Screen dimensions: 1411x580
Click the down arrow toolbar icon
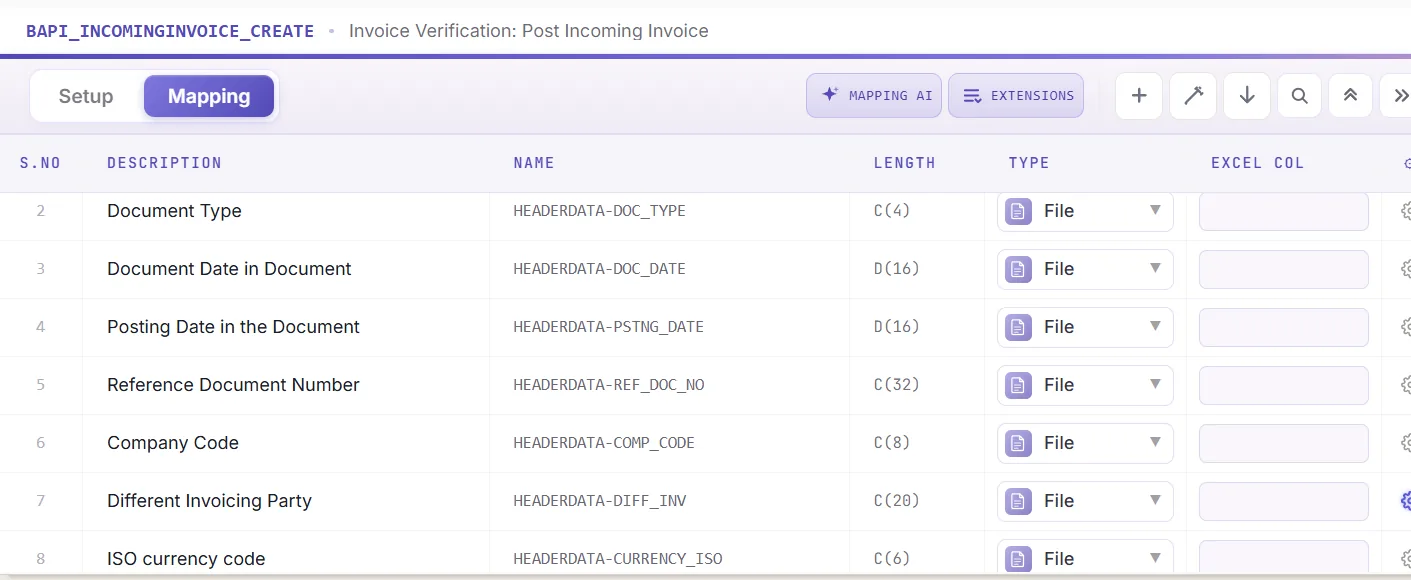[1247, 96]
